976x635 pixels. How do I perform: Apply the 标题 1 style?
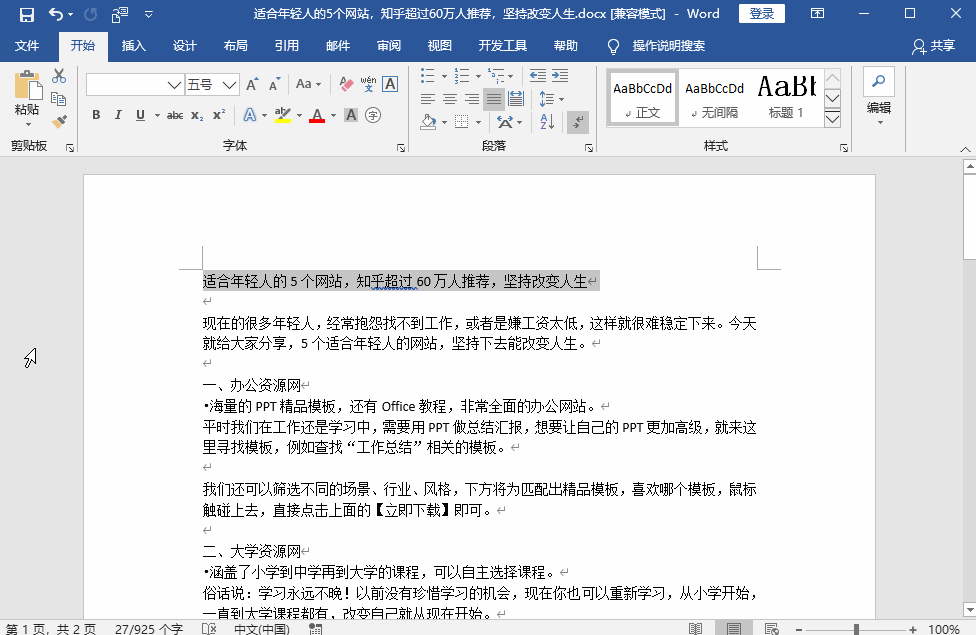click(x=787, y=96)
